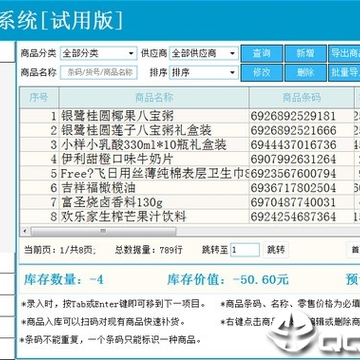
Task: Click barcode cell 6926892521666
Action: click(x=302, y=130)
